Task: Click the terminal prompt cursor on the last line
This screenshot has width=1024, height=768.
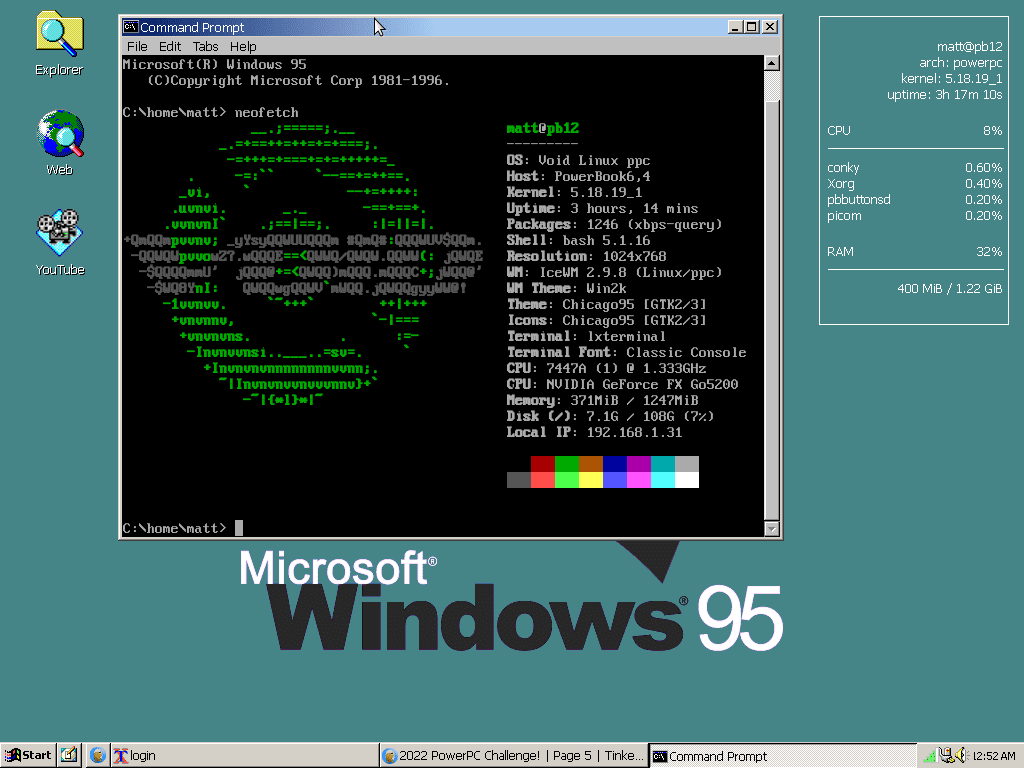Action: (x=239, y=528)
